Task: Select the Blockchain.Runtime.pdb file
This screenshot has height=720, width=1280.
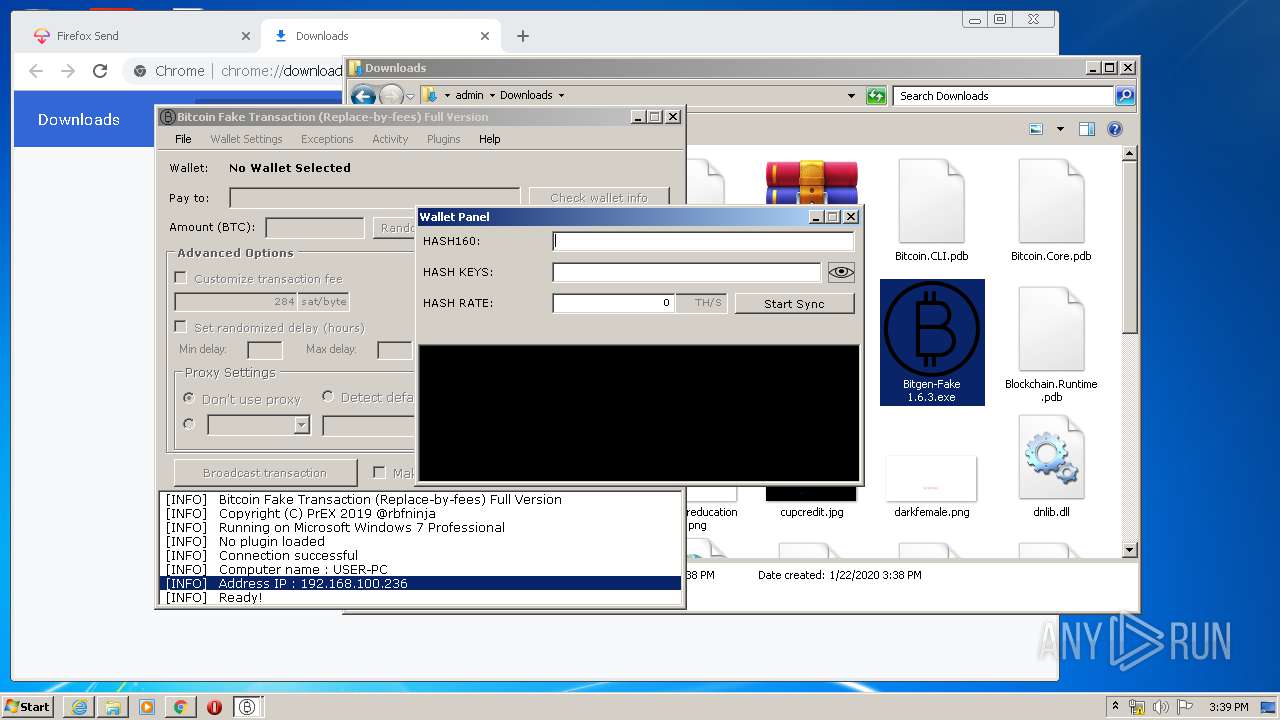Action: (1051, 346)
